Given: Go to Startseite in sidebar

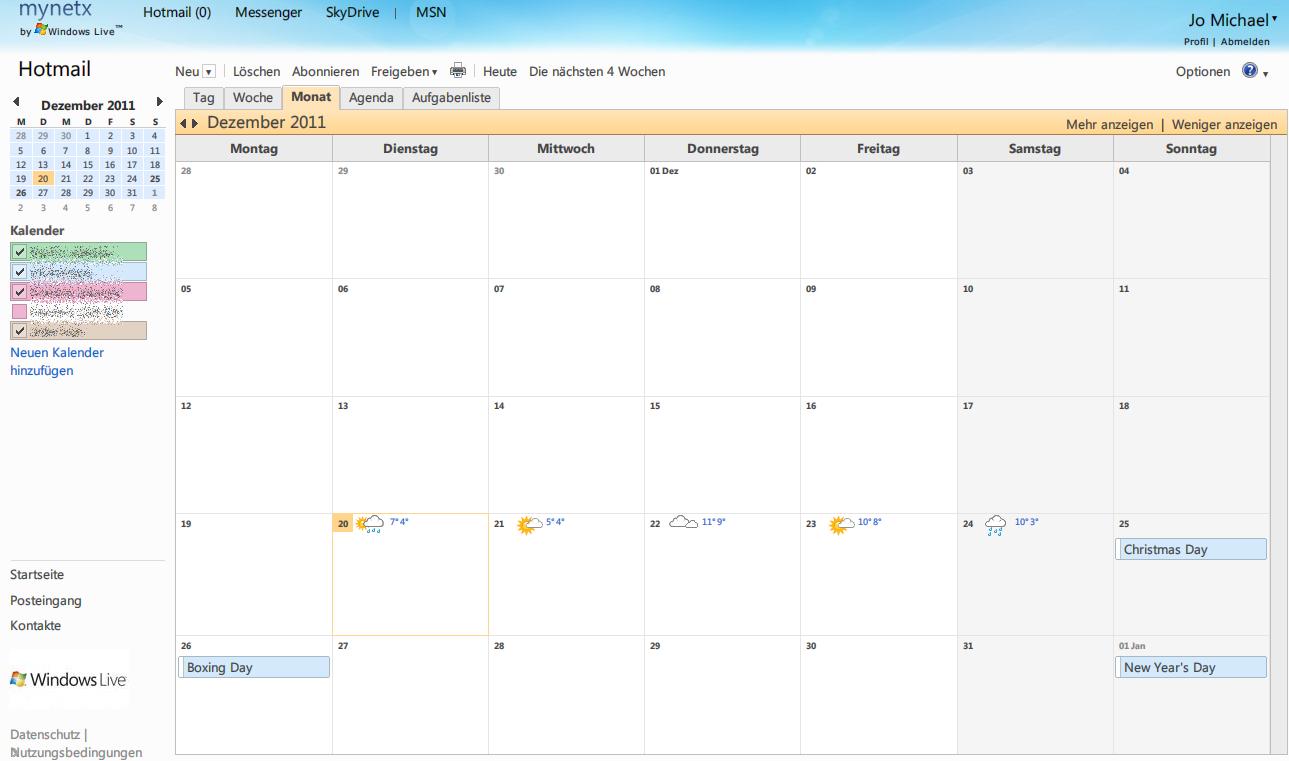Looking at the screenshot, I should 37,575.
